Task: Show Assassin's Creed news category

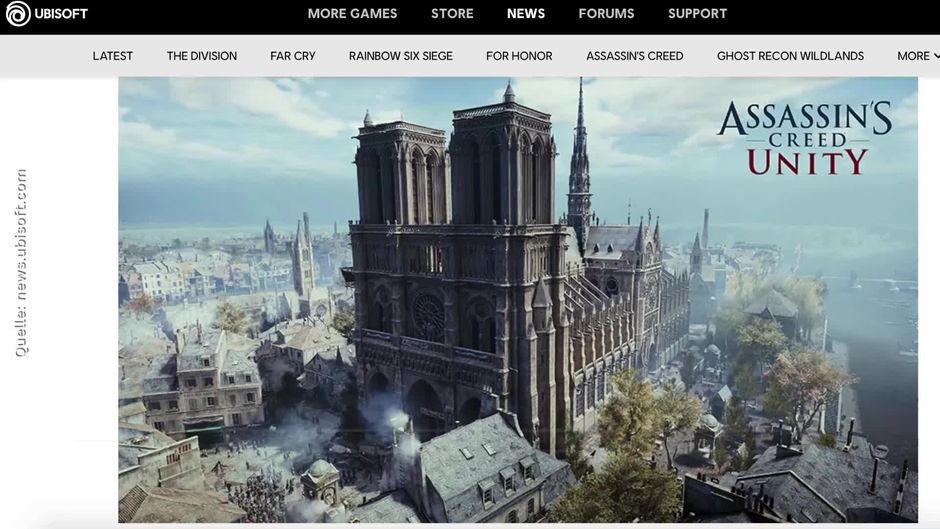Action: (x=635, y=56)
